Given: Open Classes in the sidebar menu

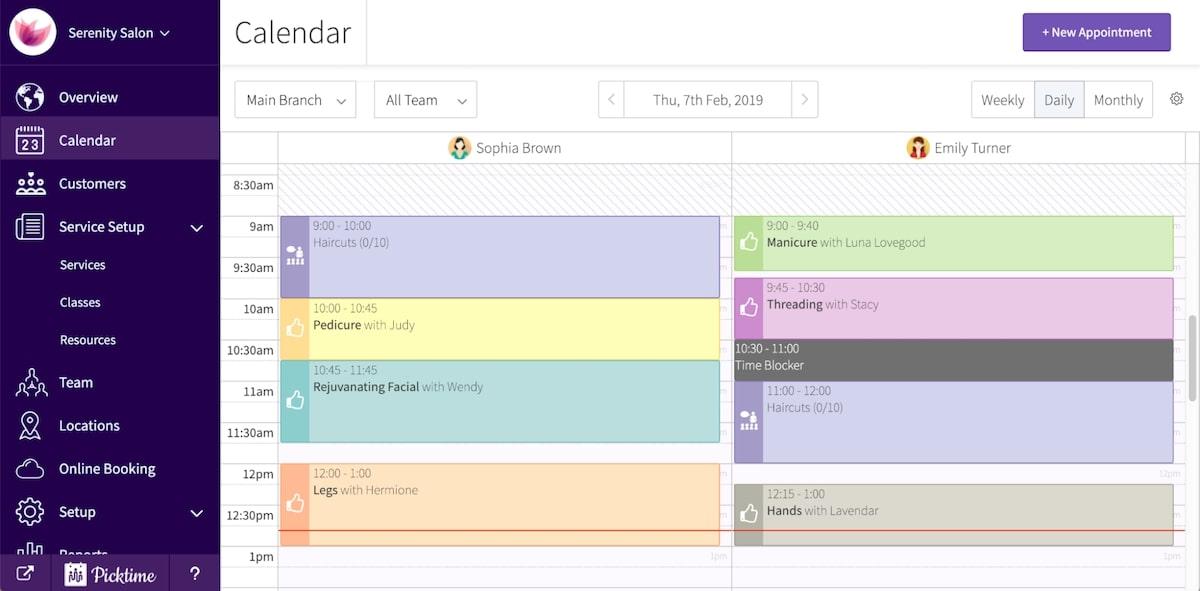Looking at the screenshot, I should coord(80,302).
